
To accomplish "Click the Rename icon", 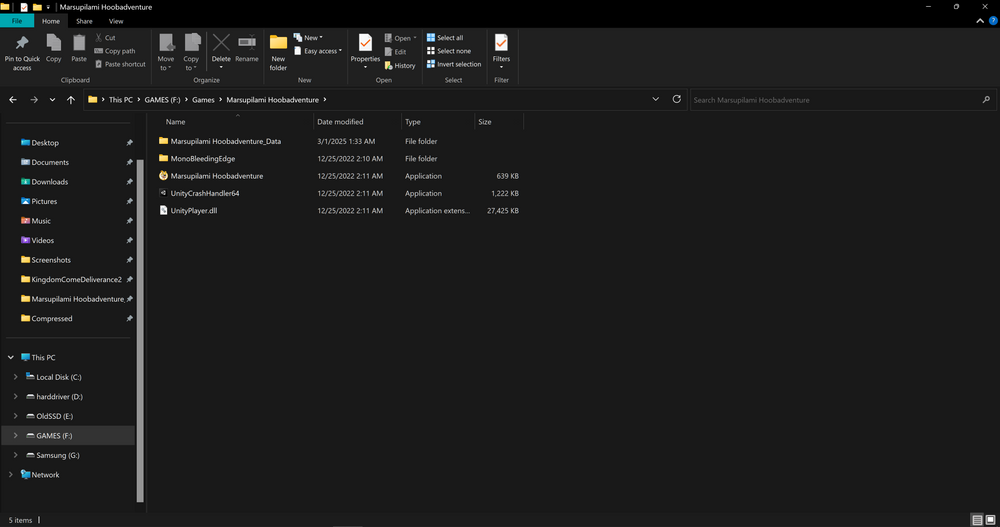I will click(x=247, y=42).
